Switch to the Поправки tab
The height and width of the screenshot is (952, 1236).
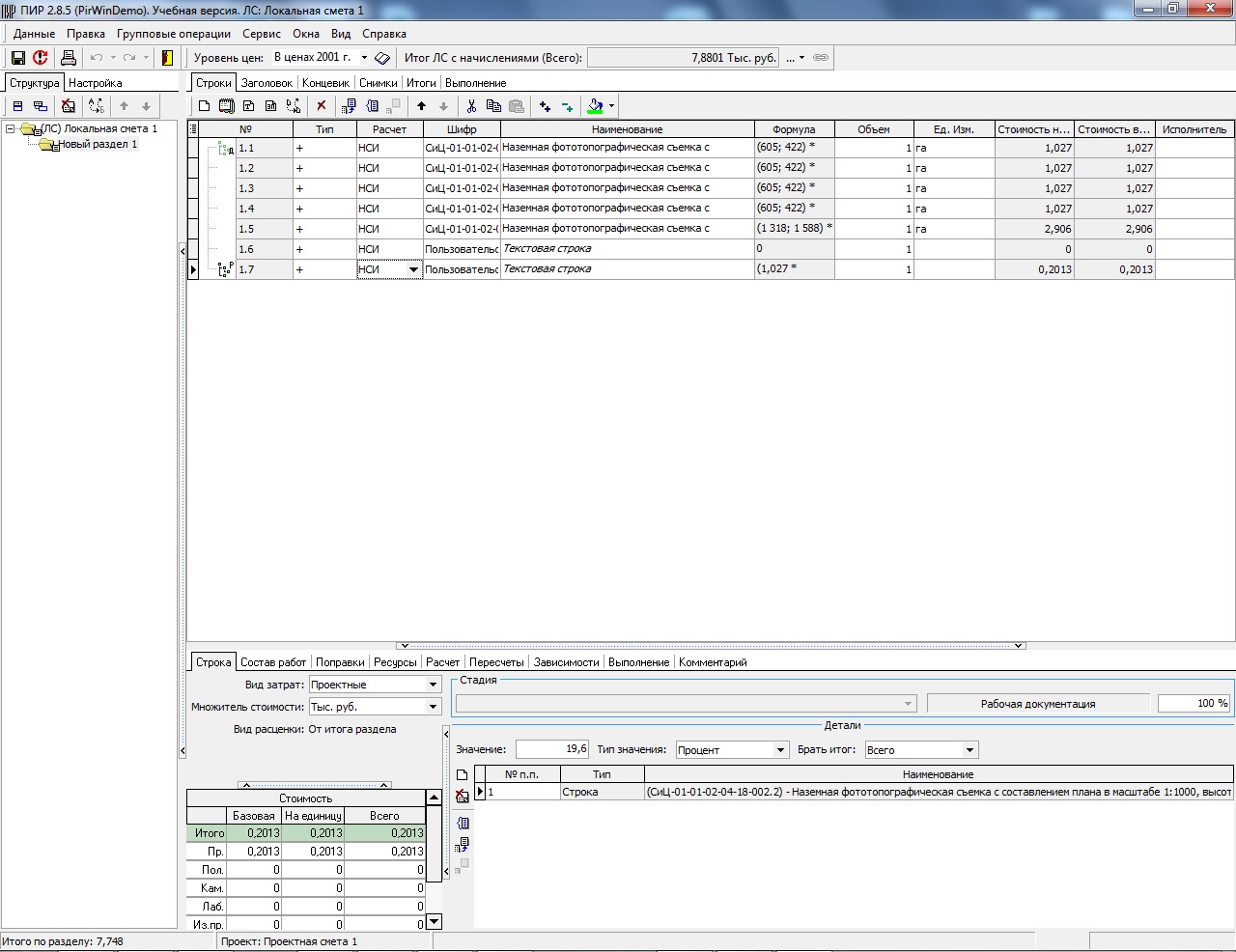click(x=340, y=662)
